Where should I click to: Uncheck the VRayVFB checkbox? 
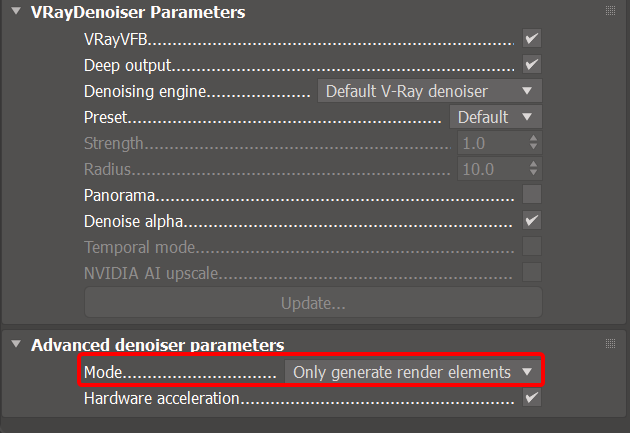tap(532, 39)
